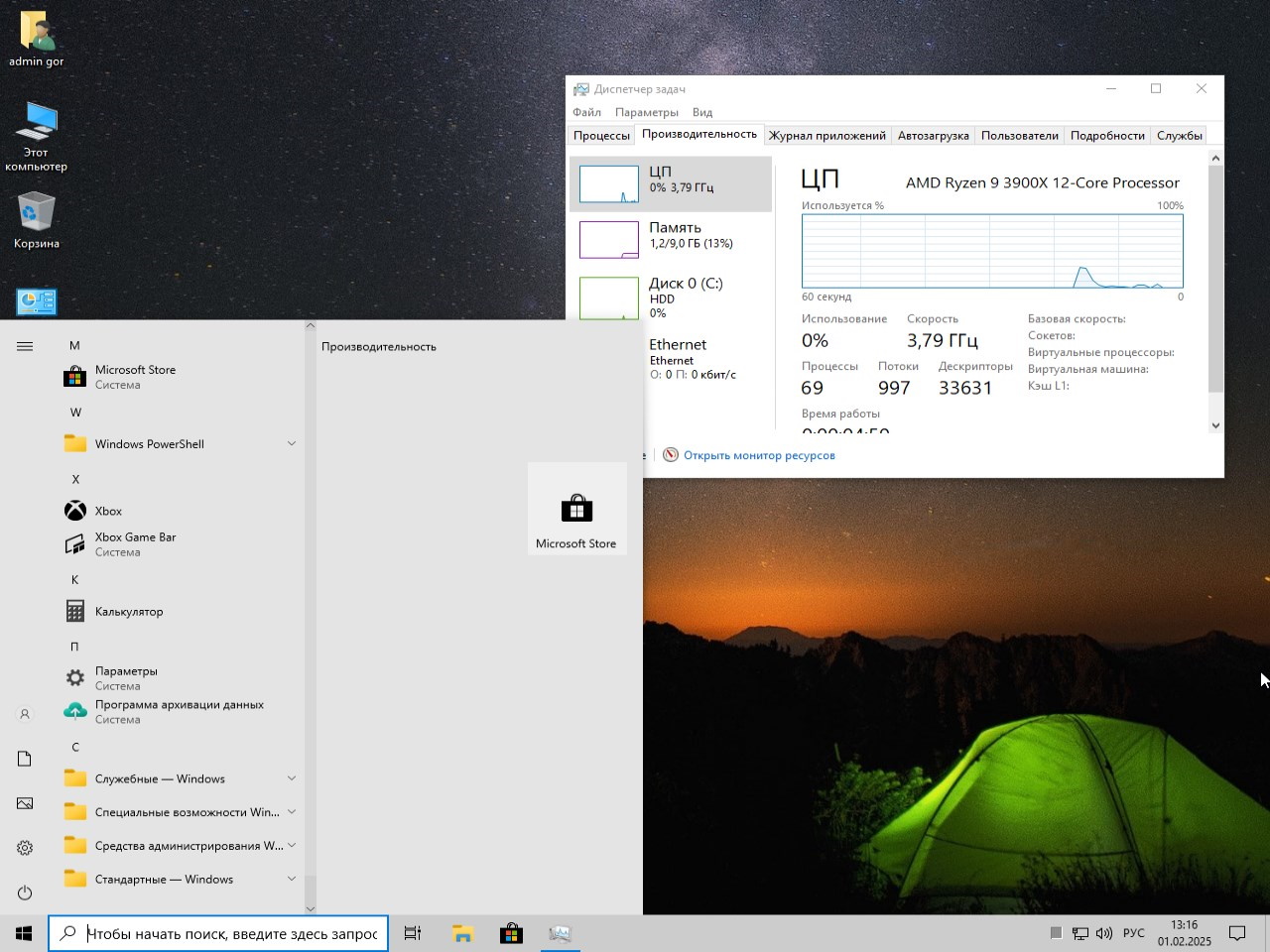The height and width of the screenshot is (952, 1270).
Task: Click the resource monitor icon in Task Manager
Action: (671, 455)
